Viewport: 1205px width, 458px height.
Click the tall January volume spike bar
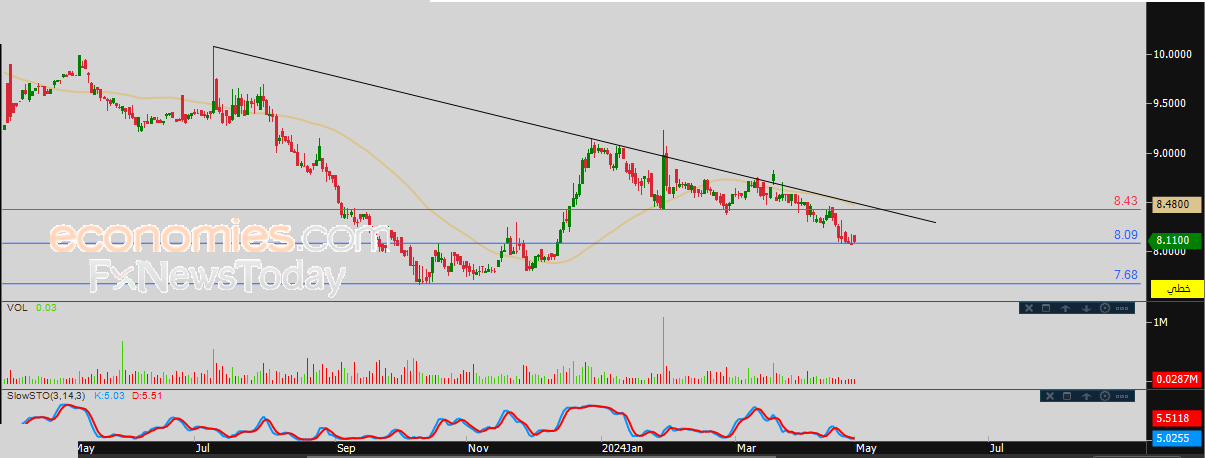663,350
